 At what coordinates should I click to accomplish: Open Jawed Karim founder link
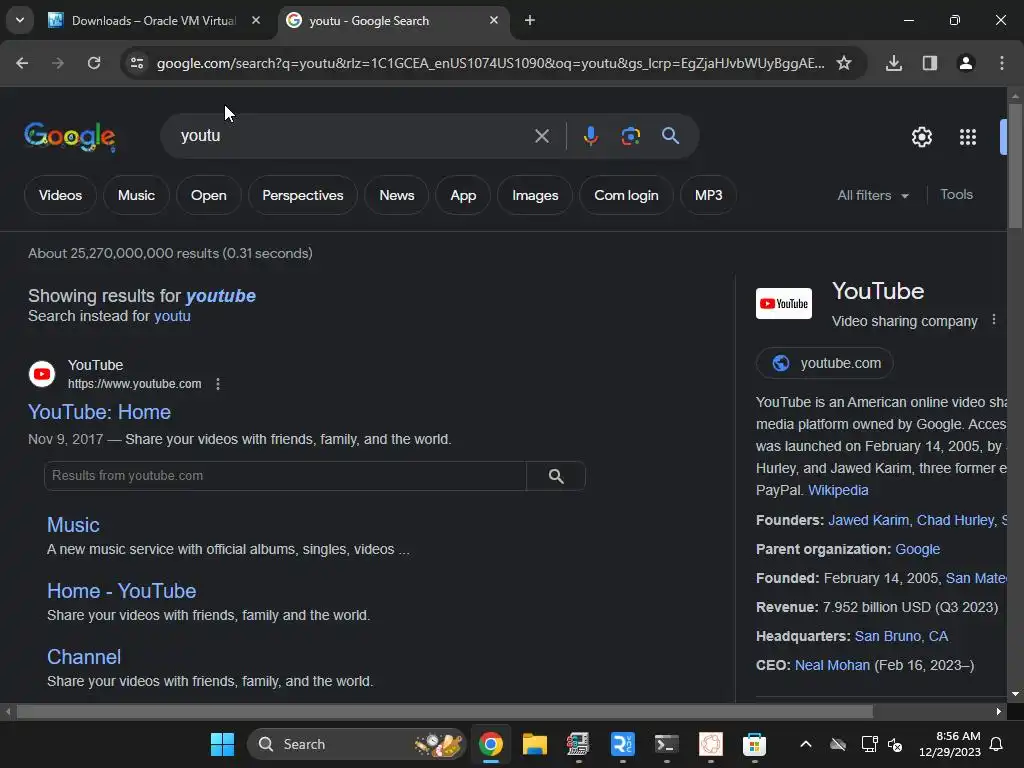coord(868,520)
